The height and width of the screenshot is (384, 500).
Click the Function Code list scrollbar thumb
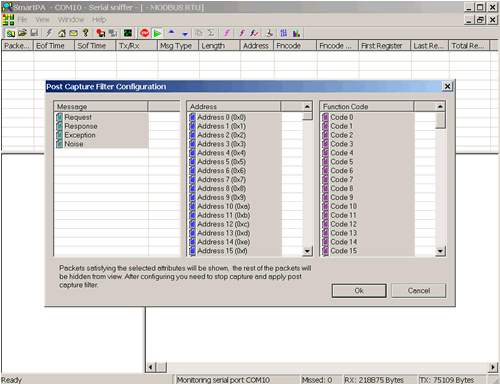pyautogui.click(x=440, y=120)
